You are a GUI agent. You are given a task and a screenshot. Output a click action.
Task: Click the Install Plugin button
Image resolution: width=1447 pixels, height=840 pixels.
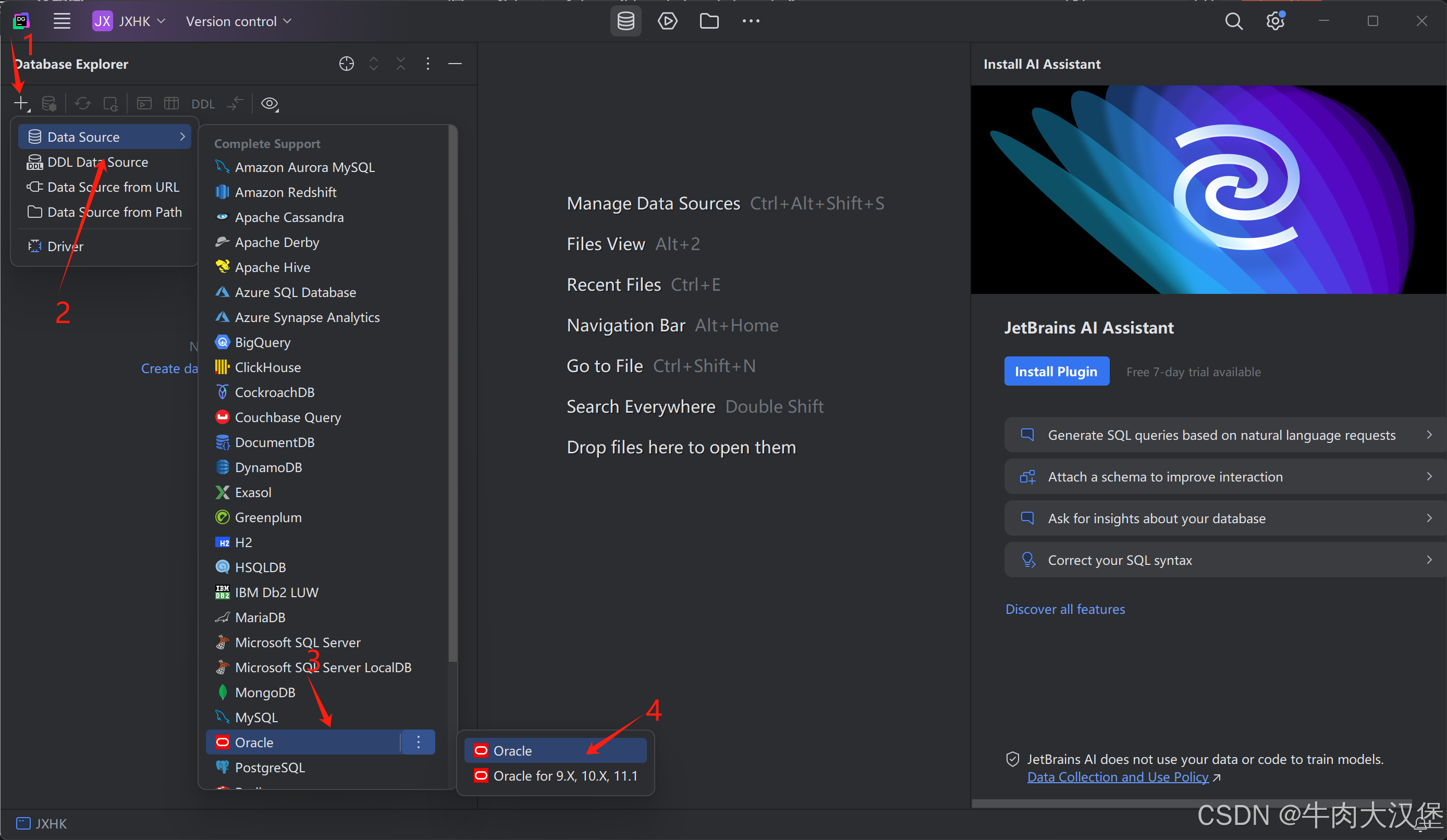1056,372
